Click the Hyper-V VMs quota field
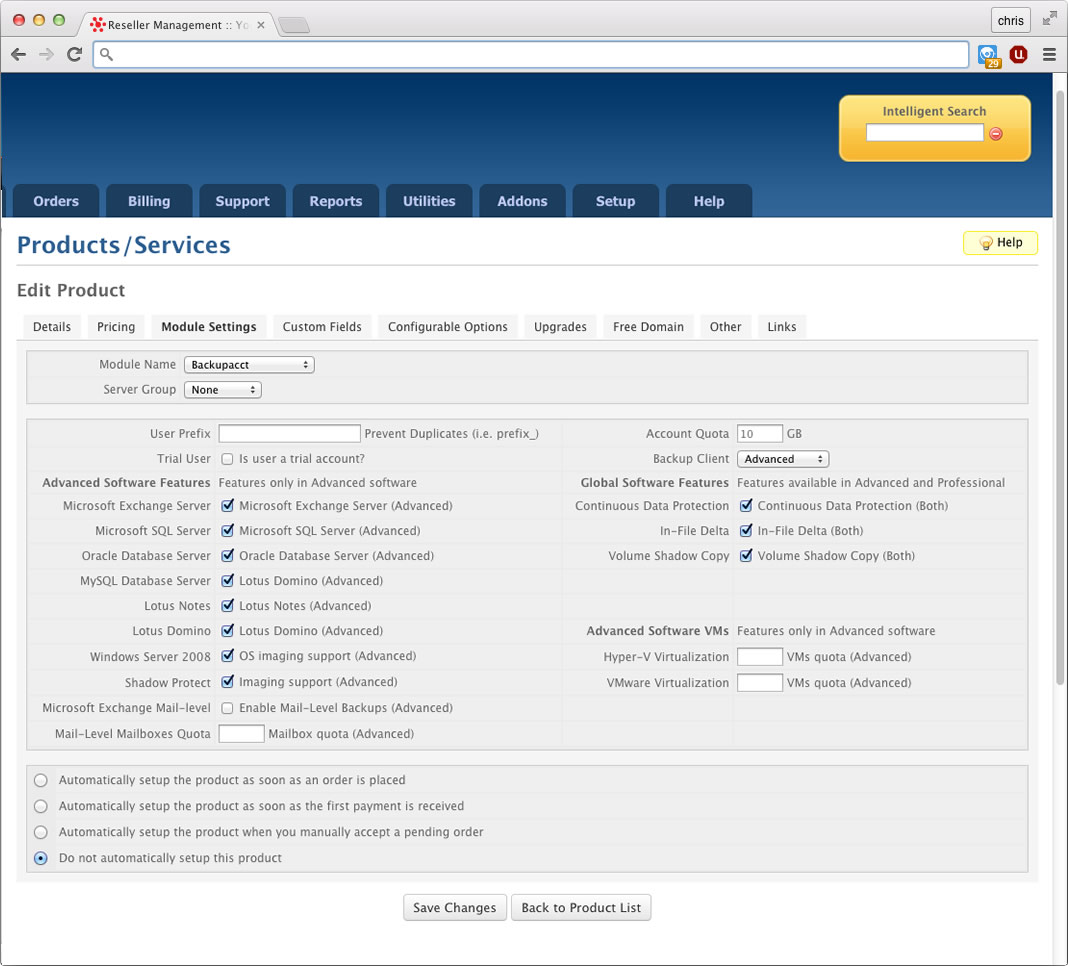Image resolution: width=1068 pixels, height=966 pixels. tap(759, 657)
